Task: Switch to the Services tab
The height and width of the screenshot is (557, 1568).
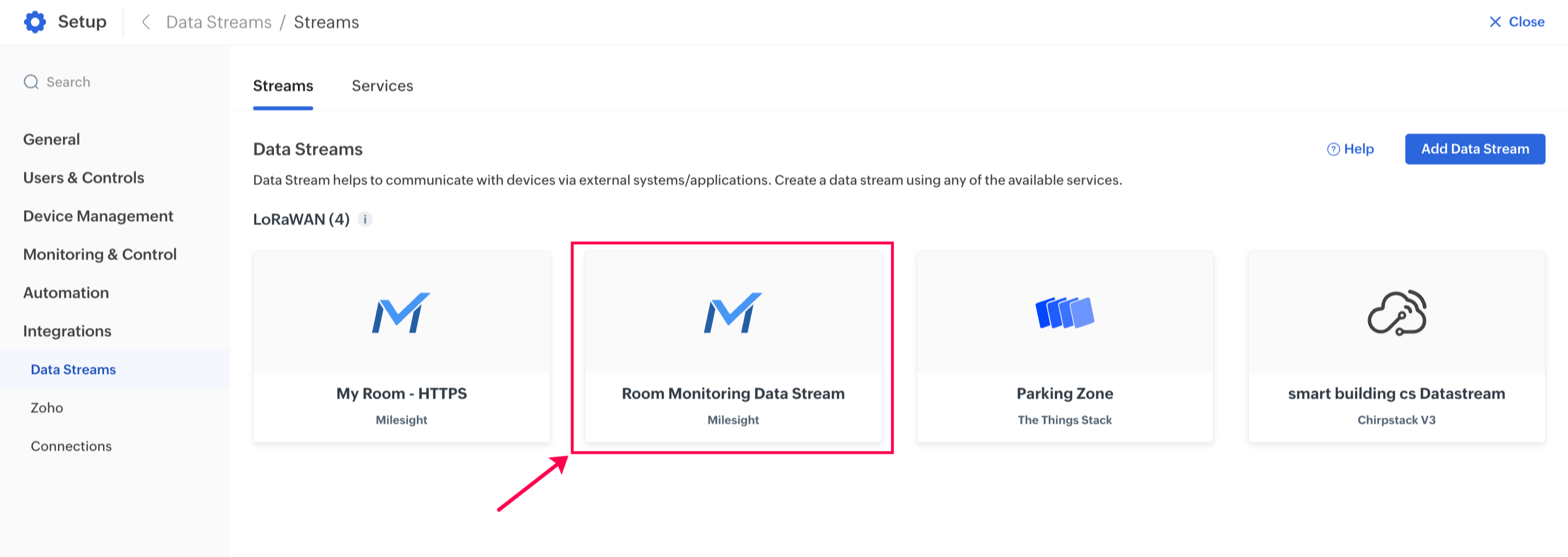Action: (382, 86)
